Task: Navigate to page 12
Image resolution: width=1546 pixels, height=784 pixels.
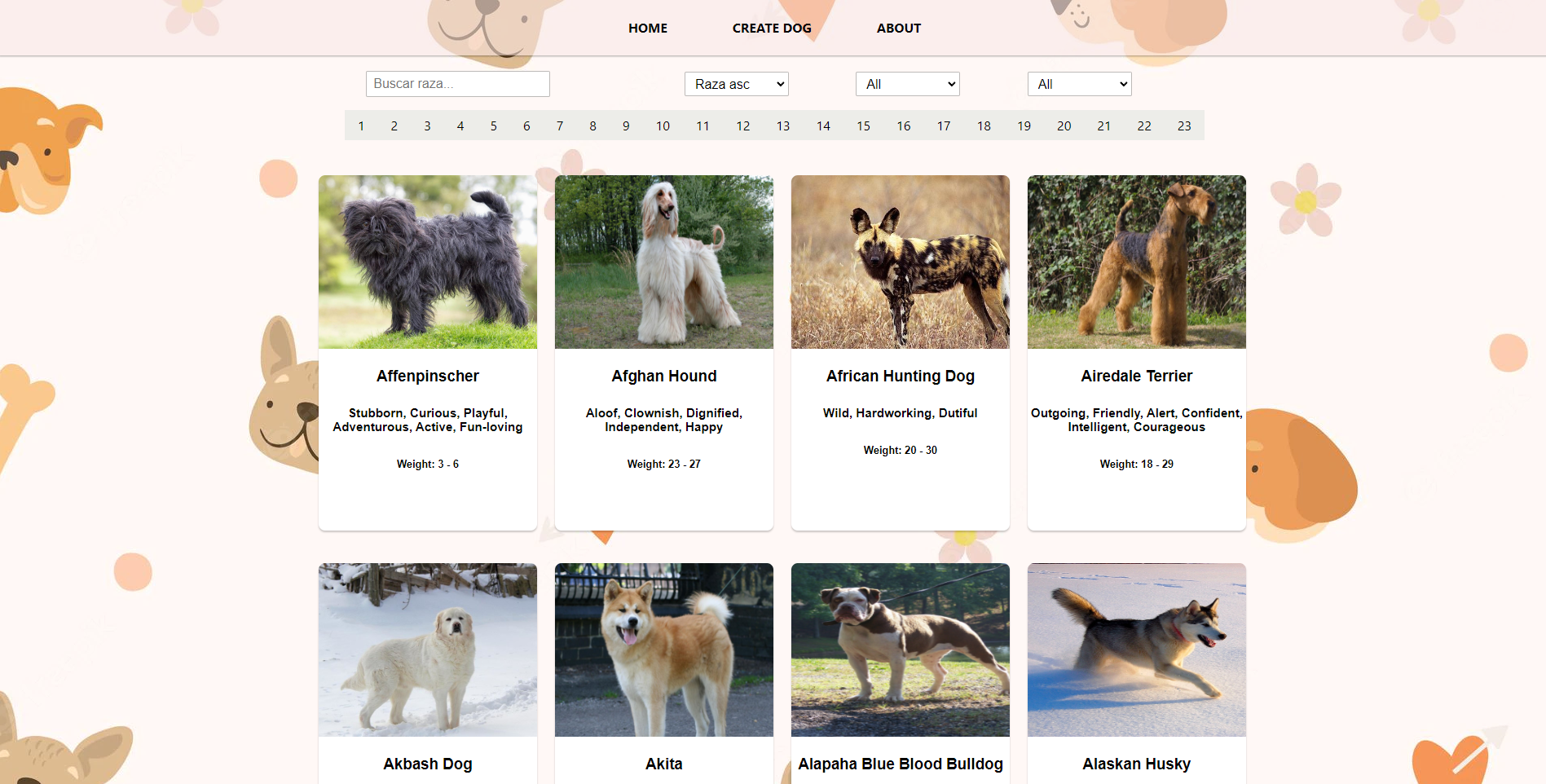Action: 742,126
